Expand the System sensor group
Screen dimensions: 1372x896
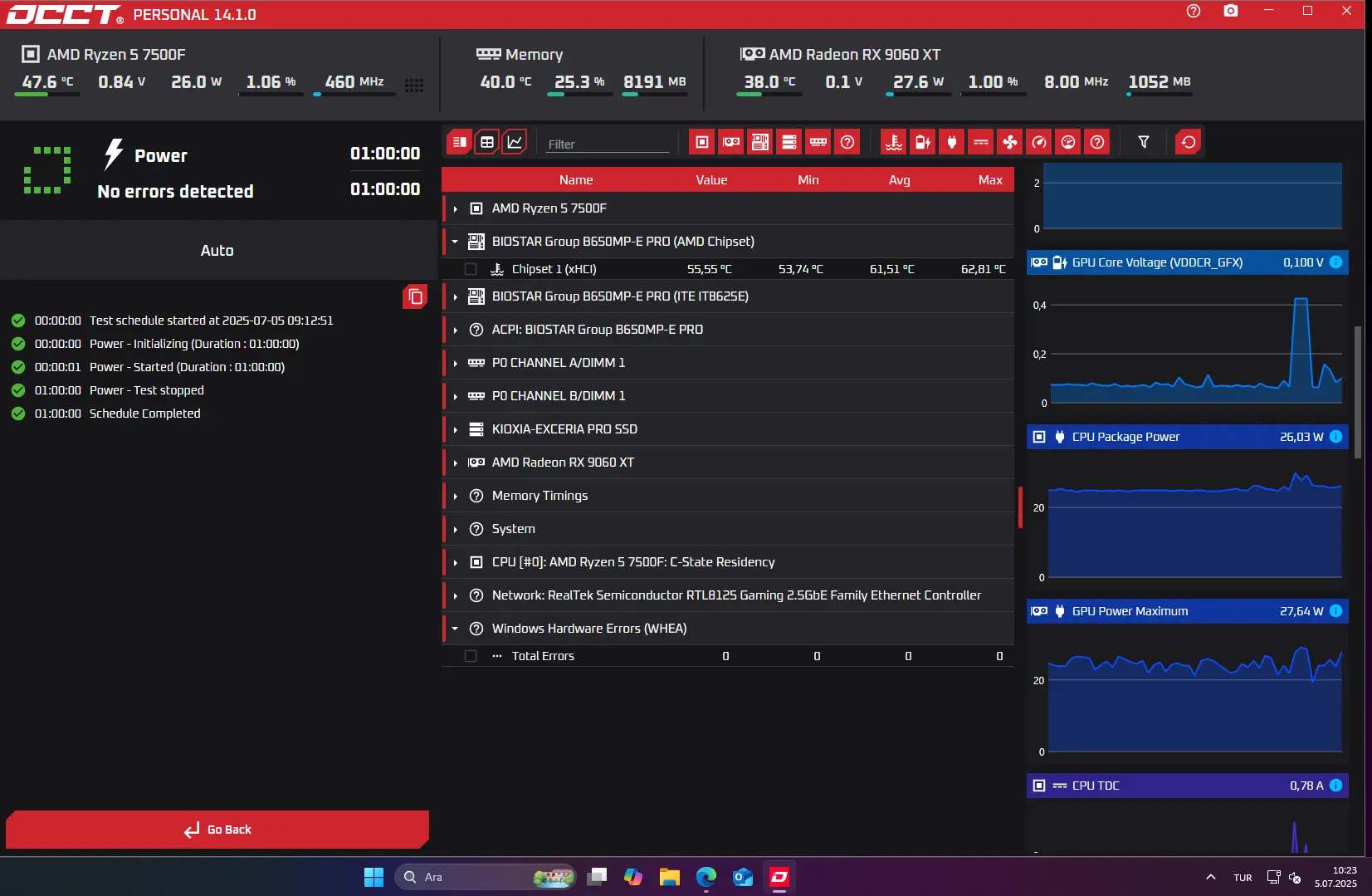coord(456,529)
